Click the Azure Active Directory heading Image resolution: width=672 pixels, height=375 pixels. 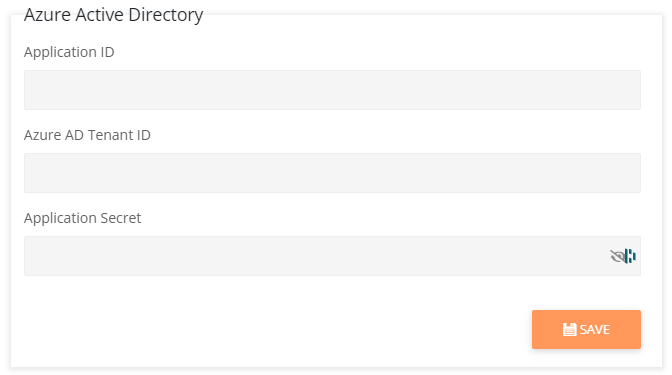click(x=114, y=15)
